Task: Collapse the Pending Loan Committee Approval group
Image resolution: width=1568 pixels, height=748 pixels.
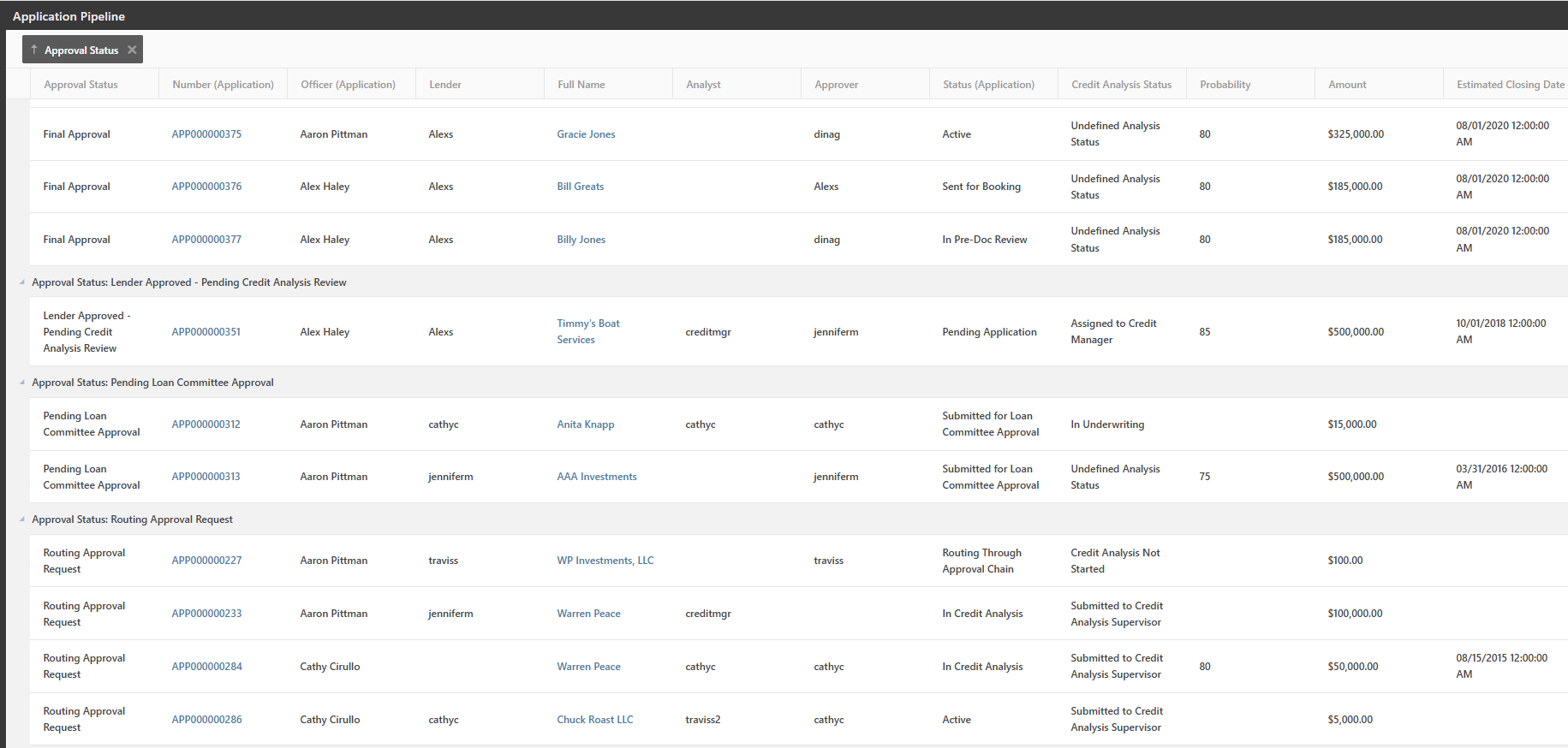Action: click(22, 383)
